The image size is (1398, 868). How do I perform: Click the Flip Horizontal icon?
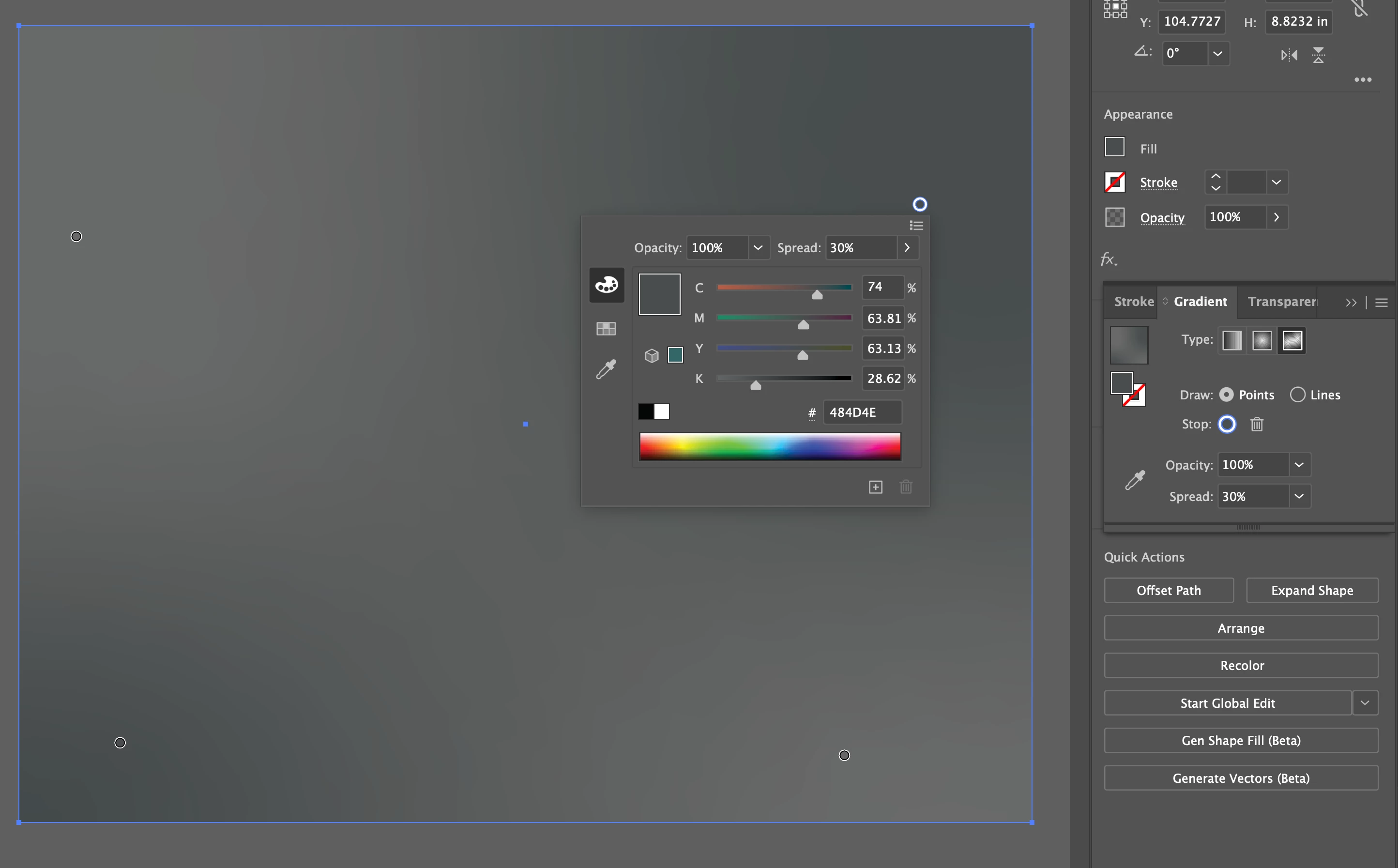1289,55
